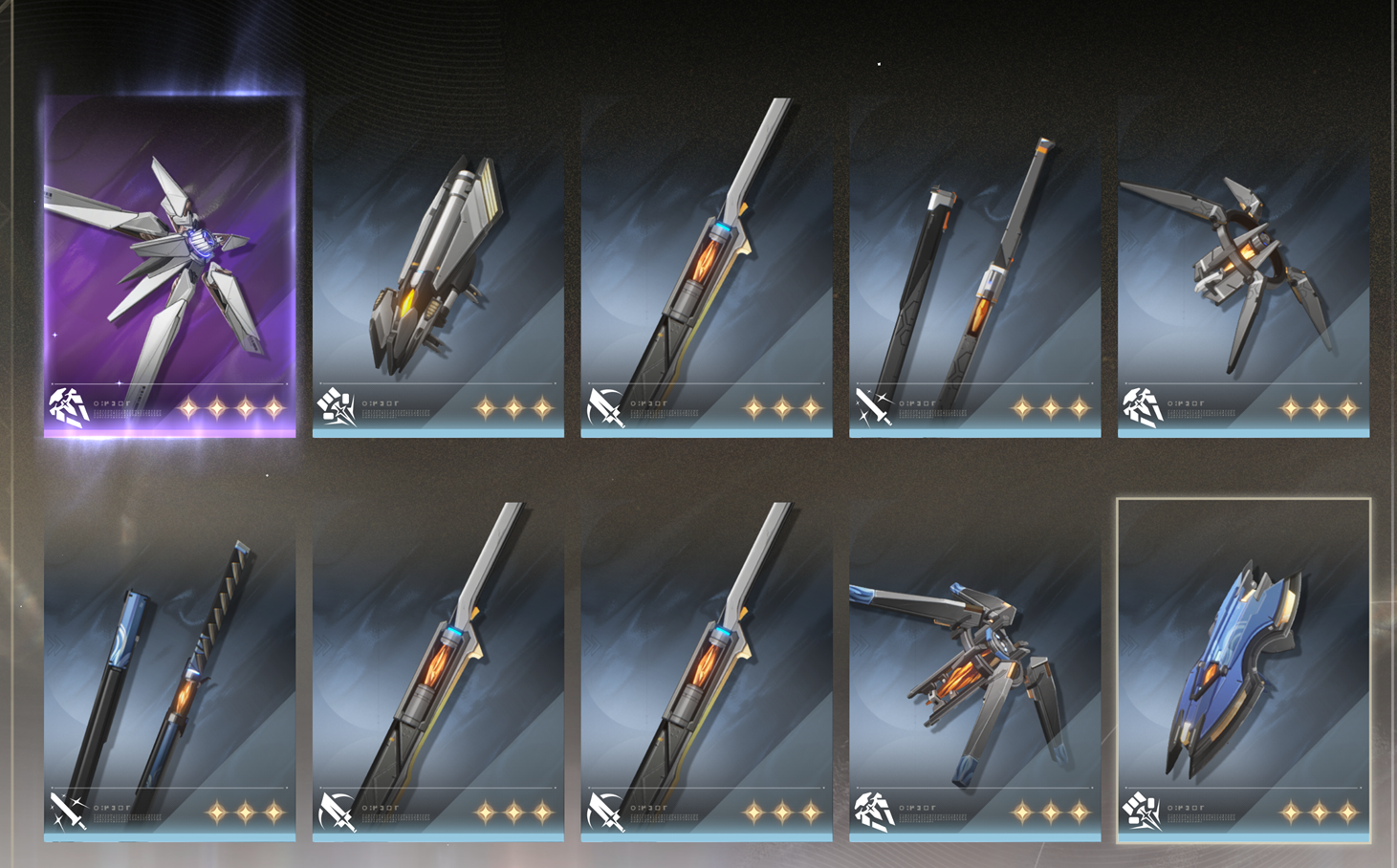Click sword icon on blue-sheathed sword card

point(69,811)
